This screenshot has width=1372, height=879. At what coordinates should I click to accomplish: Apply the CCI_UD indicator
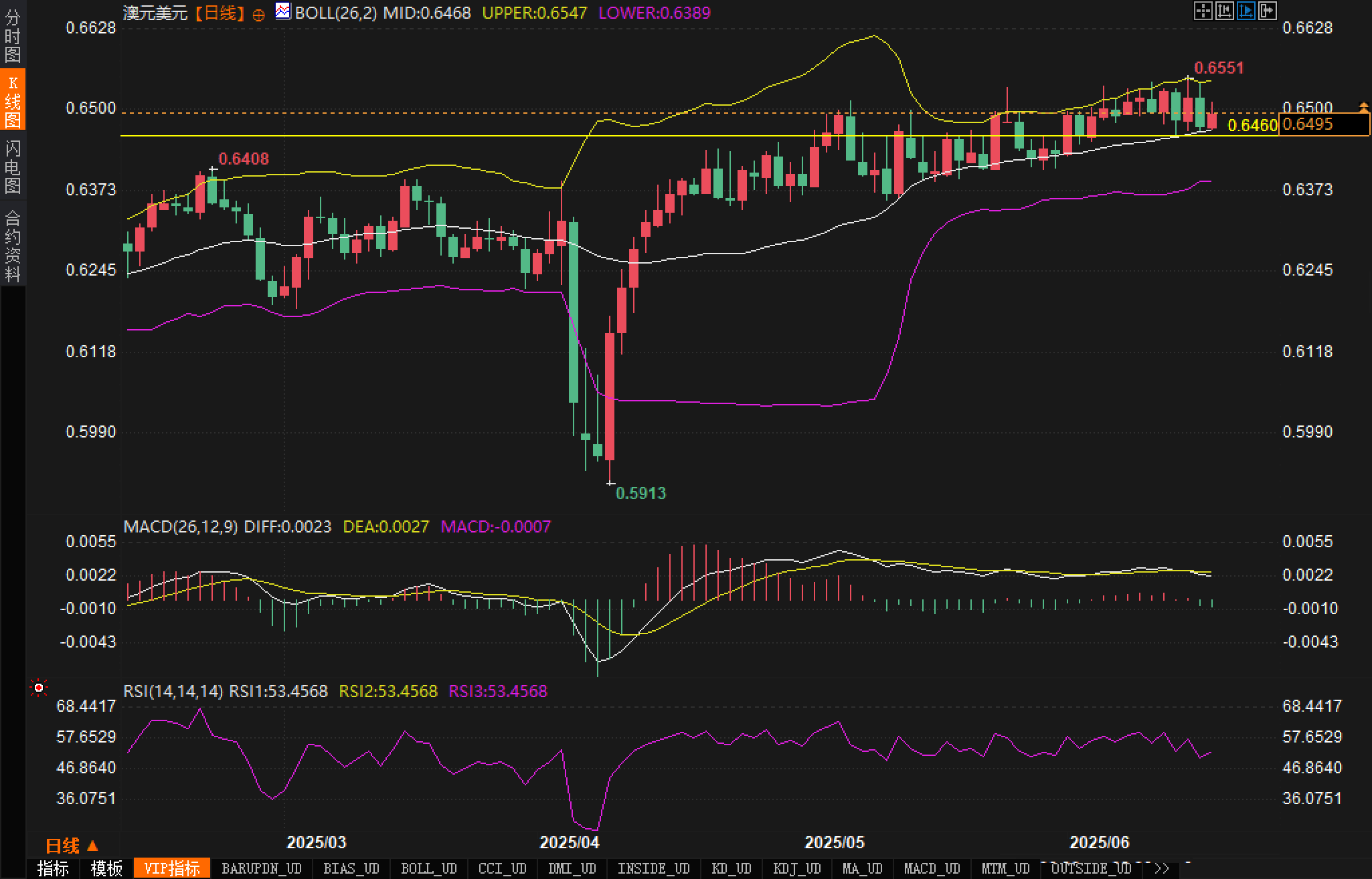[503, 868]
